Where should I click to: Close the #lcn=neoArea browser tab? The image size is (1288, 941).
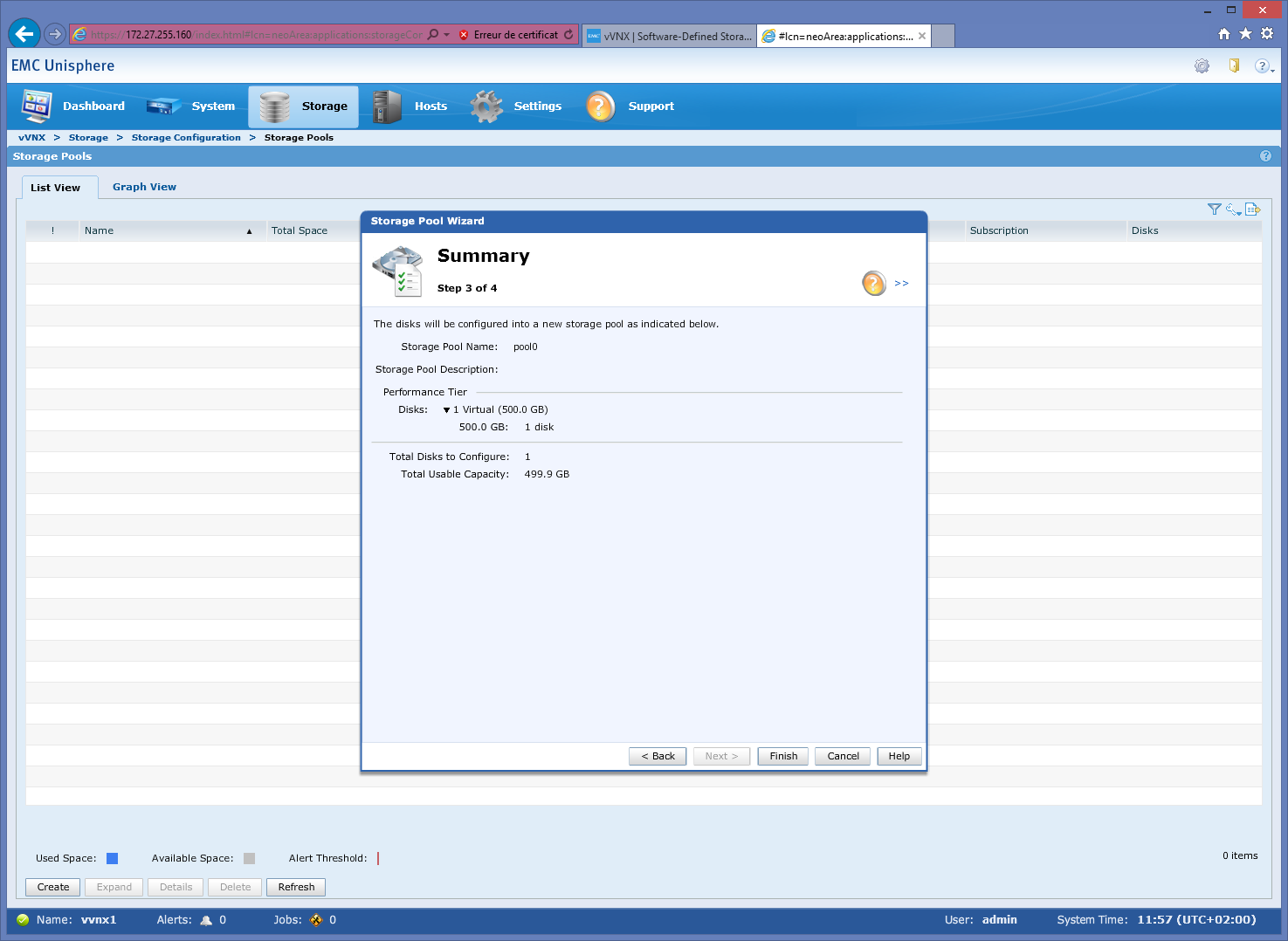(x=922, y=36)
